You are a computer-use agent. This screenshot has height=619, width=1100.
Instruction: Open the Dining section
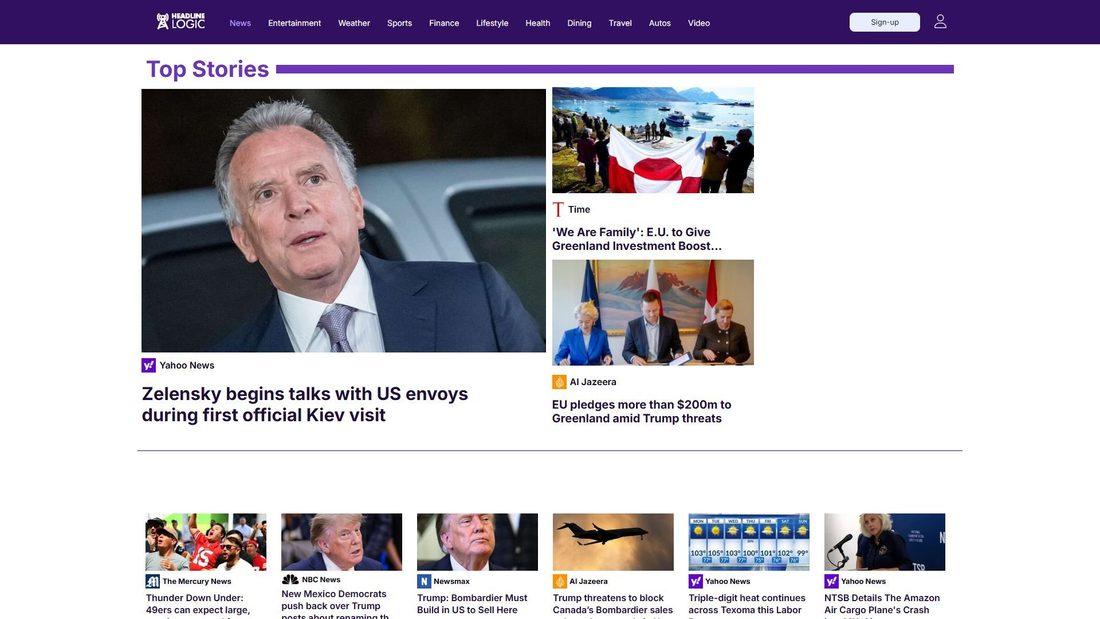coord(579,23)
